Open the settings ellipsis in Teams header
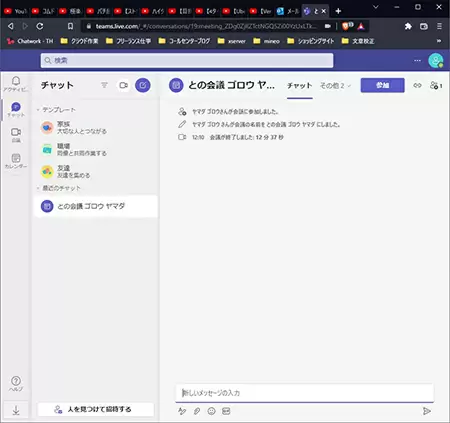The width and height of the screenshot is (450, 423). pyautogui.click(x=417, y=60)
